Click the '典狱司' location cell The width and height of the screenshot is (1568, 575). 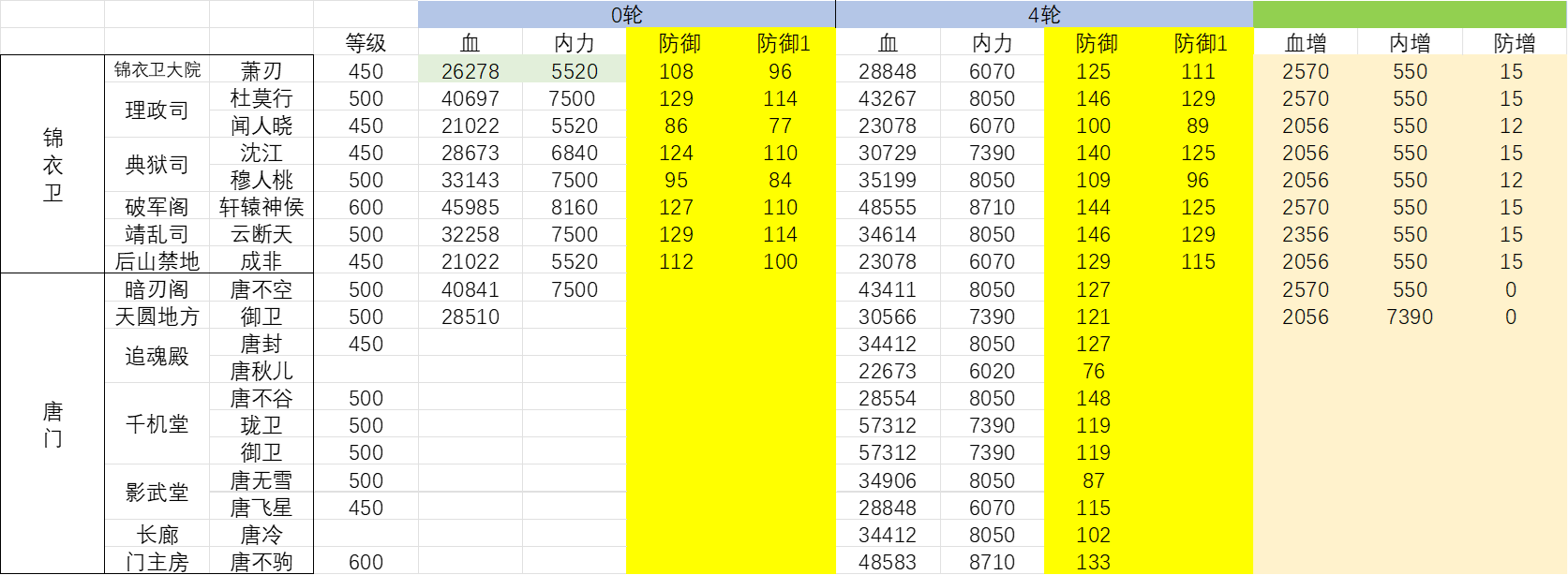pyautogui.click(x=157, y=165)
